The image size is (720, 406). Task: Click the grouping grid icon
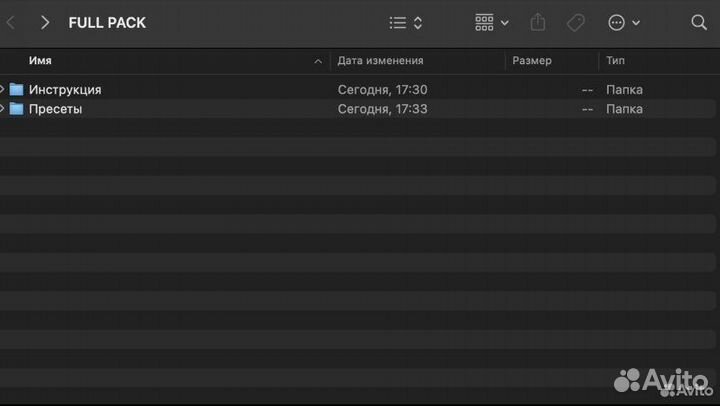click(484, 22)
